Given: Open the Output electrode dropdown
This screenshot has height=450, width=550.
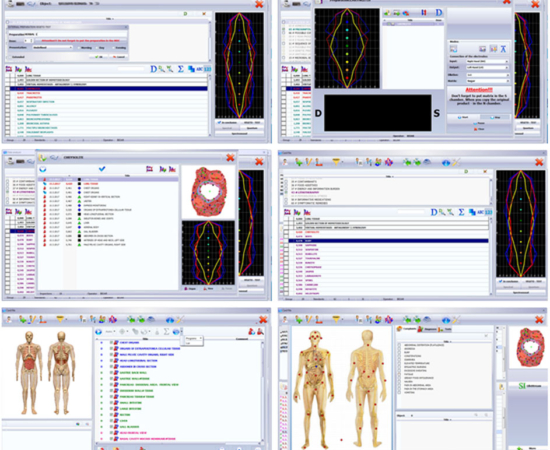Looking at the screenshot, I should (487, 67).
